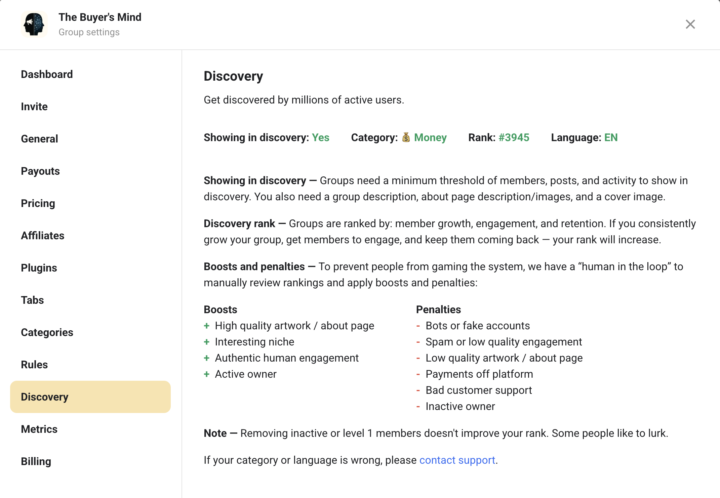720x498 pixels.
Task: Select Tabs in the sidebar
Action: point(33,300)
